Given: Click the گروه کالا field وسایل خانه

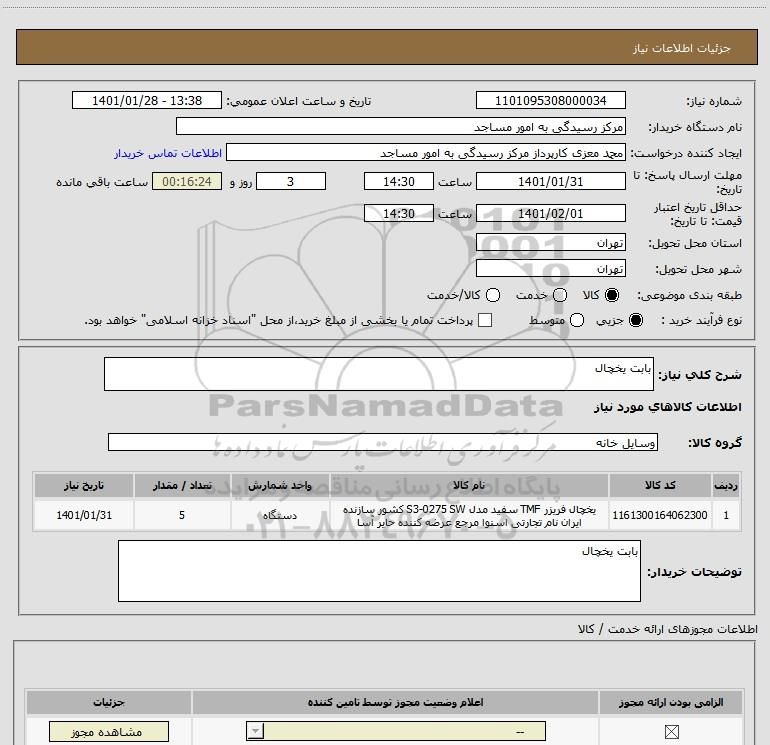Looking at the screenshot, I should [x=383, y=442].
